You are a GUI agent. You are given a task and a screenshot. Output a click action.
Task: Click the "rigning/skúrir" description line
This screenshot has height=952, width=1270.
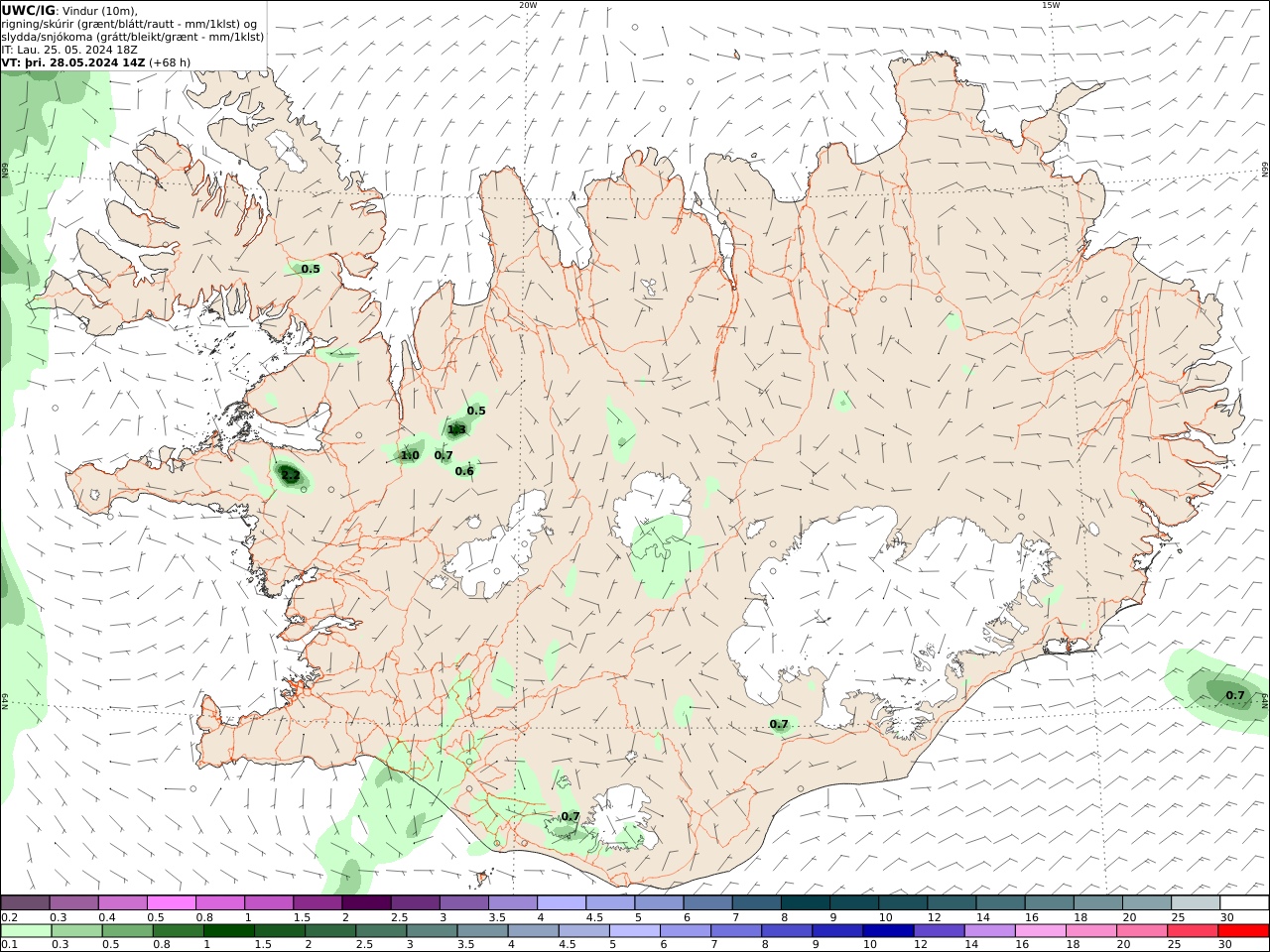130,24
